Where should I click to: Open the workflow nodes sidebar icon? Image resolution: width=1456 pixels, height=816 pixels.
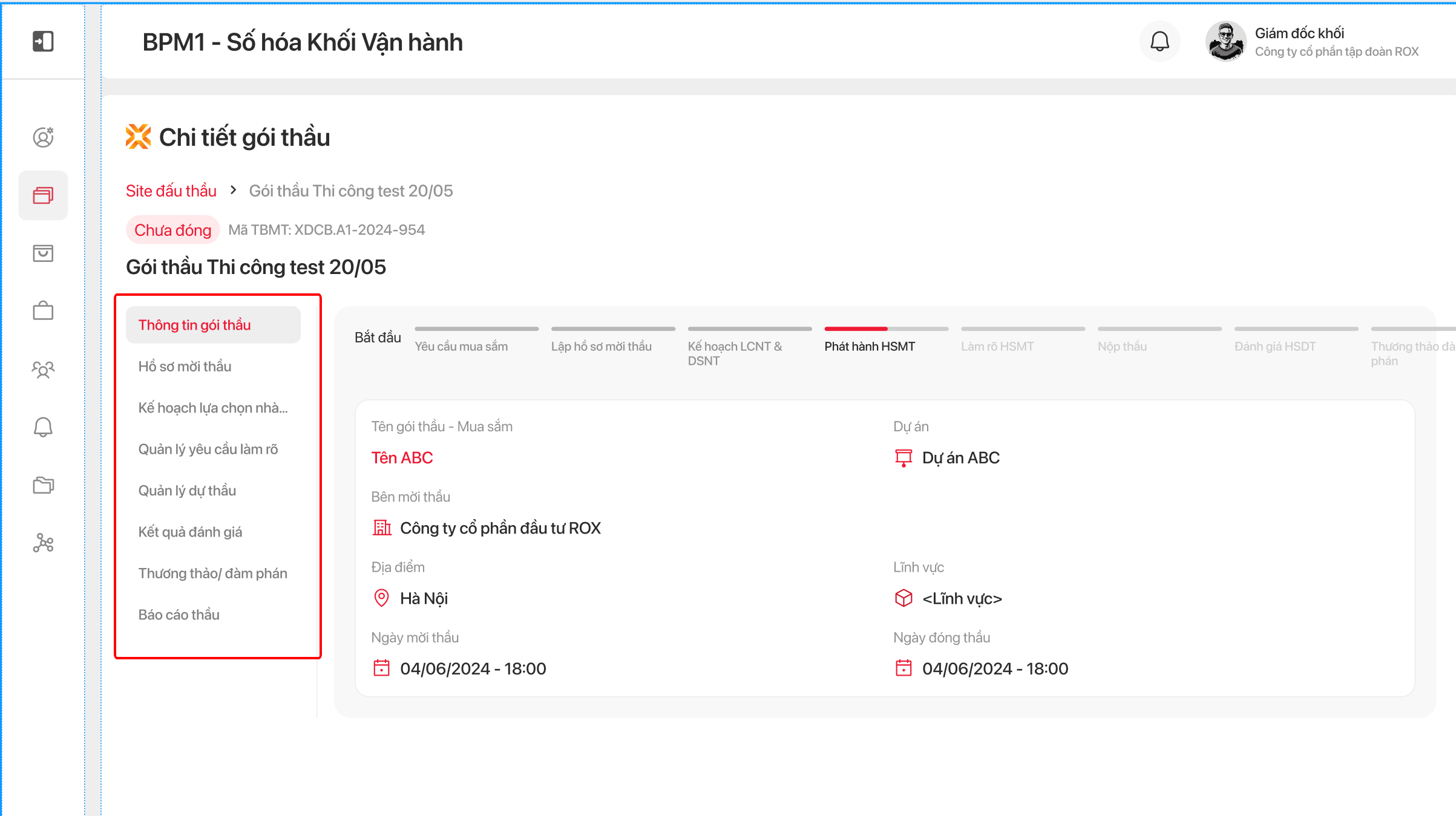(43, 543)
